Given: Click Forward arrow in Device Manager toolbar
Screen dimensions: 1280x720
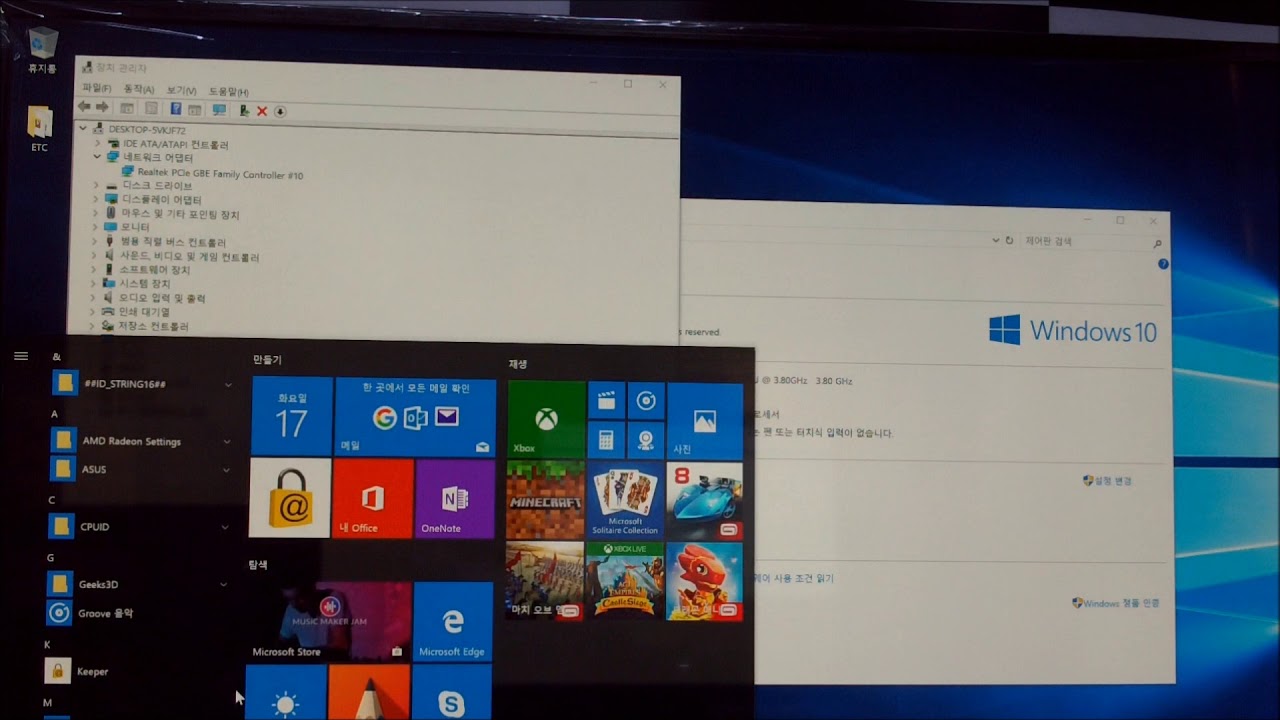Looking at the screenshot, I should point(101,108).
